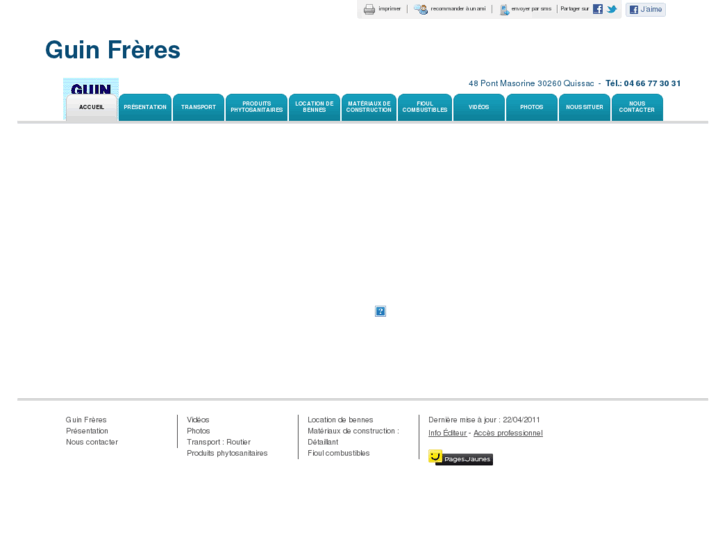Screen dimensions: 727x545
Task: Open Produits Phytosanitaires tab
Action: pos(256,108)
